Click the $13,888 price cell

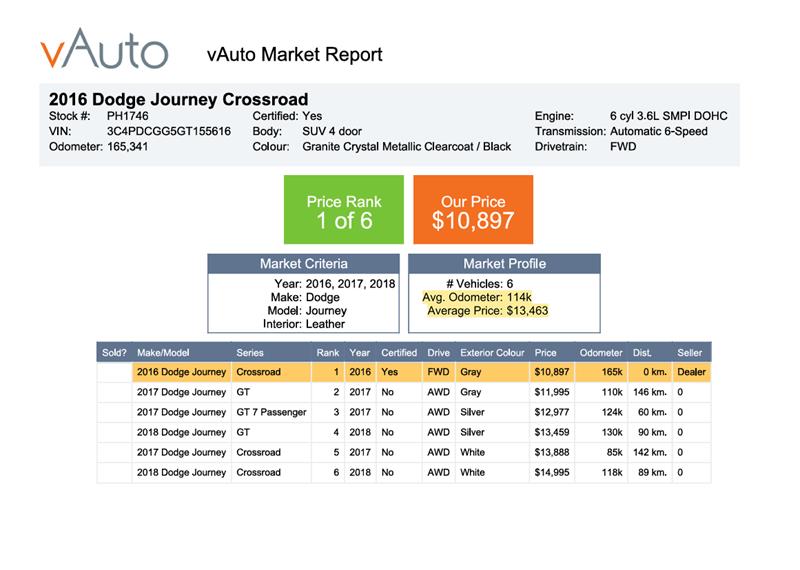coord(552,452)
